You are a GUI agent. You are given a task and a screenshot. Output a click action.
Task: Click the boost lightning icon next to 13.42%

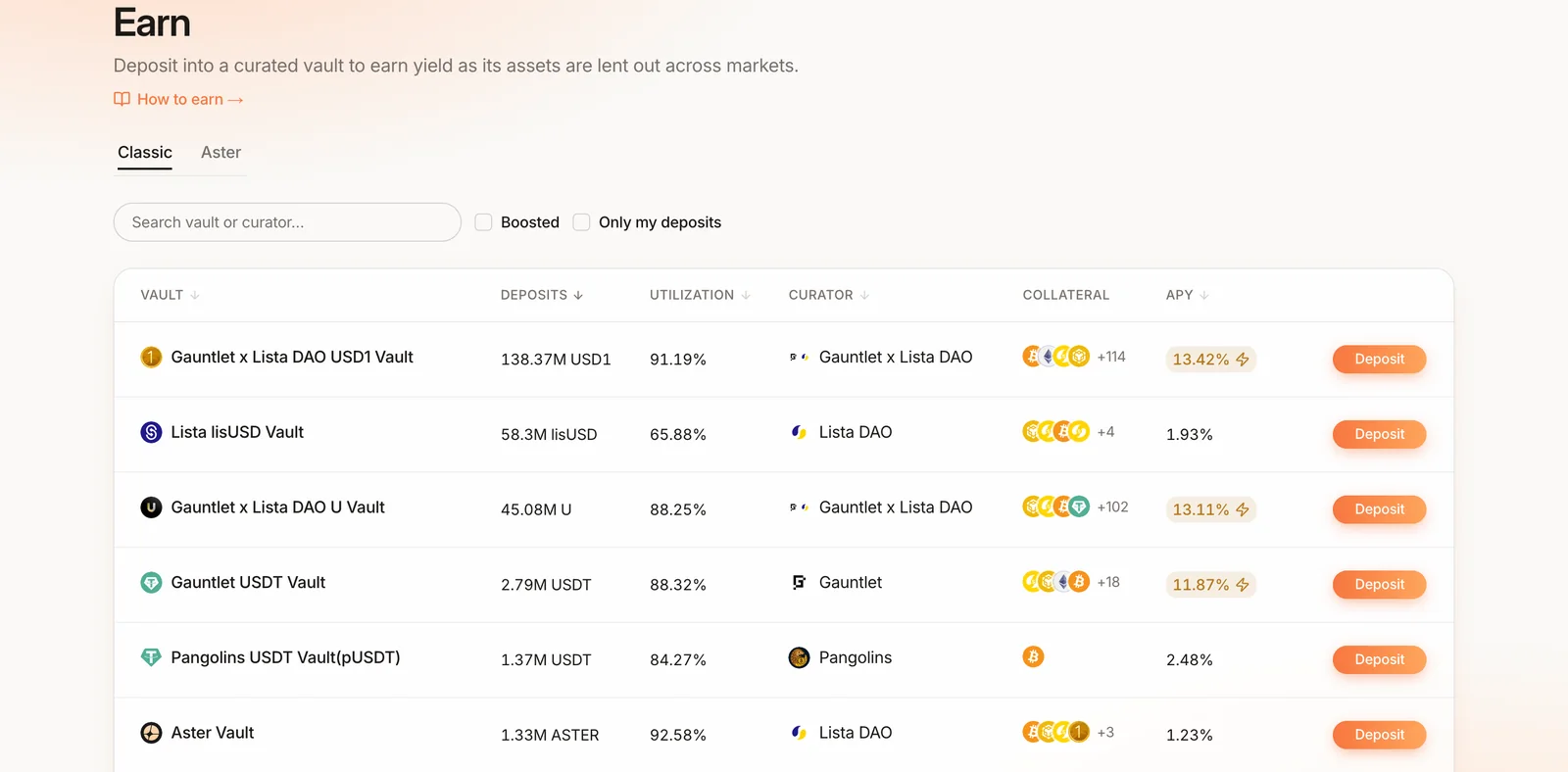(x=1243, y=360)
